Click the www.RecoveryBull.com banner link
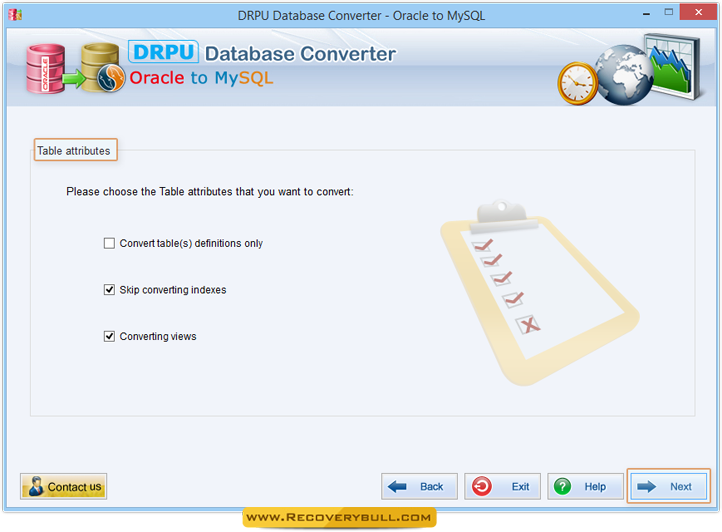The height and width of the screenshot is (532, 722). pyautogui.click(x=339, y=517)
